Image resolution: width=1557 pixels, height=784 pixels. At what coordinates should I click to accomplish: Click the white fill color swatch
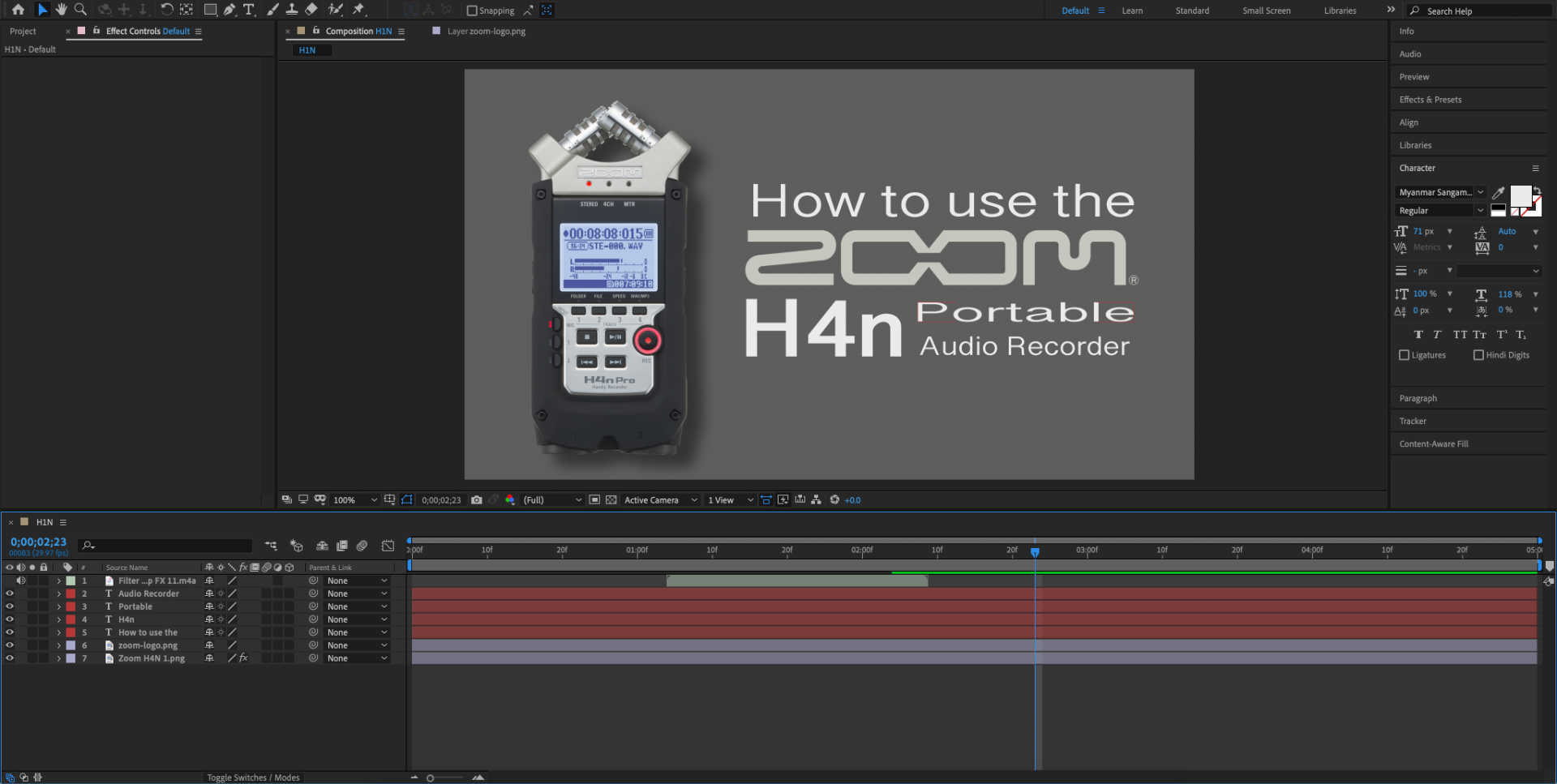[x=1521, y=195]
